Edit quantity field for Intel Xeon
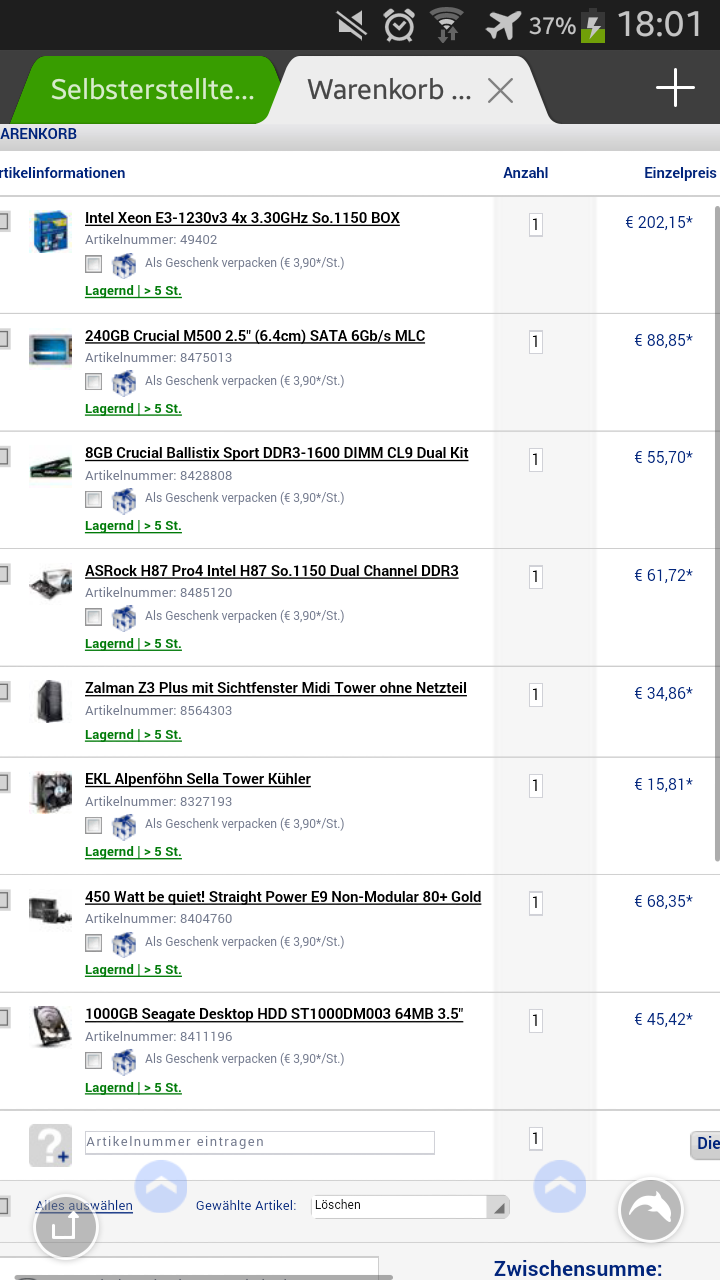Viewport: 720px width, 1280px height. click(x=535, y=225)
